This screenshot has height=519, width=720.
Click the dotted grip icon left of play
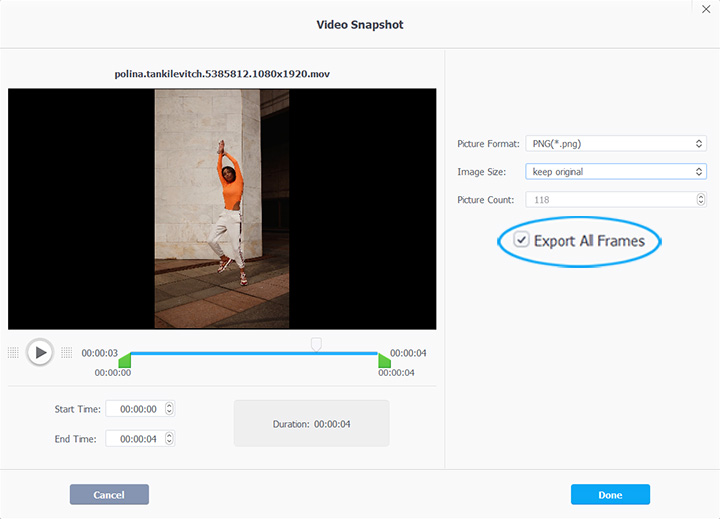(13, 352)
